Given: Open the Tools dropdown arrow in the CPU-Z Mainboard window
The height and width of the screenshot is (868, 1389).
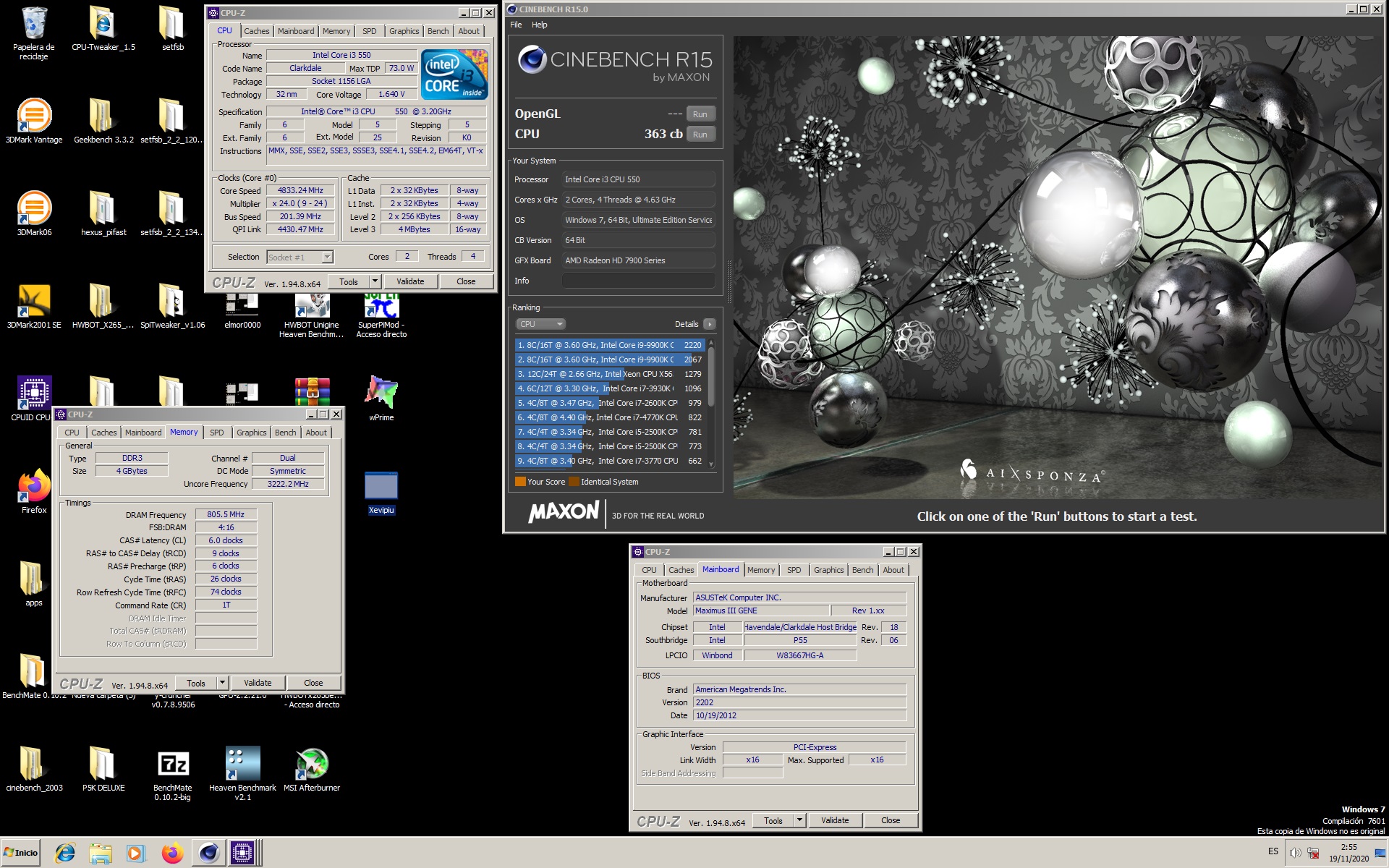Looking at the screenshot, I should pos(799,820).
